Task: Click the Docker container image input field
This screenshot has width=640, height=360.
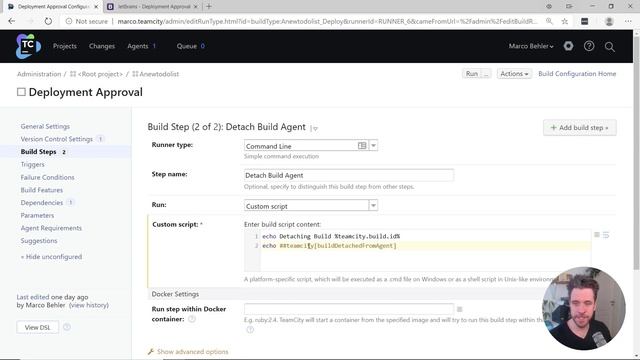Action: 349,309
